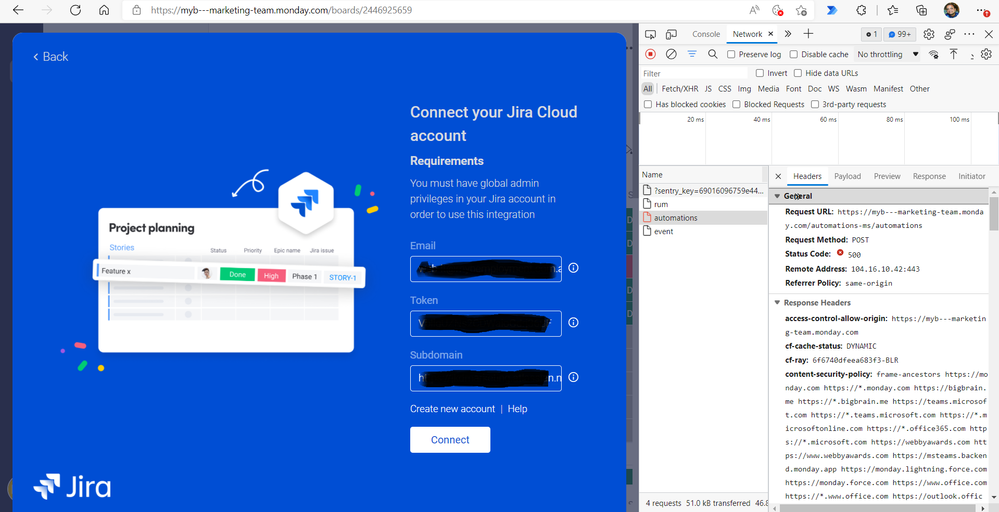This screenshot has width=999, height=512.
Task: Toggle the network filter funnel icon
Action: coord(692,54)
